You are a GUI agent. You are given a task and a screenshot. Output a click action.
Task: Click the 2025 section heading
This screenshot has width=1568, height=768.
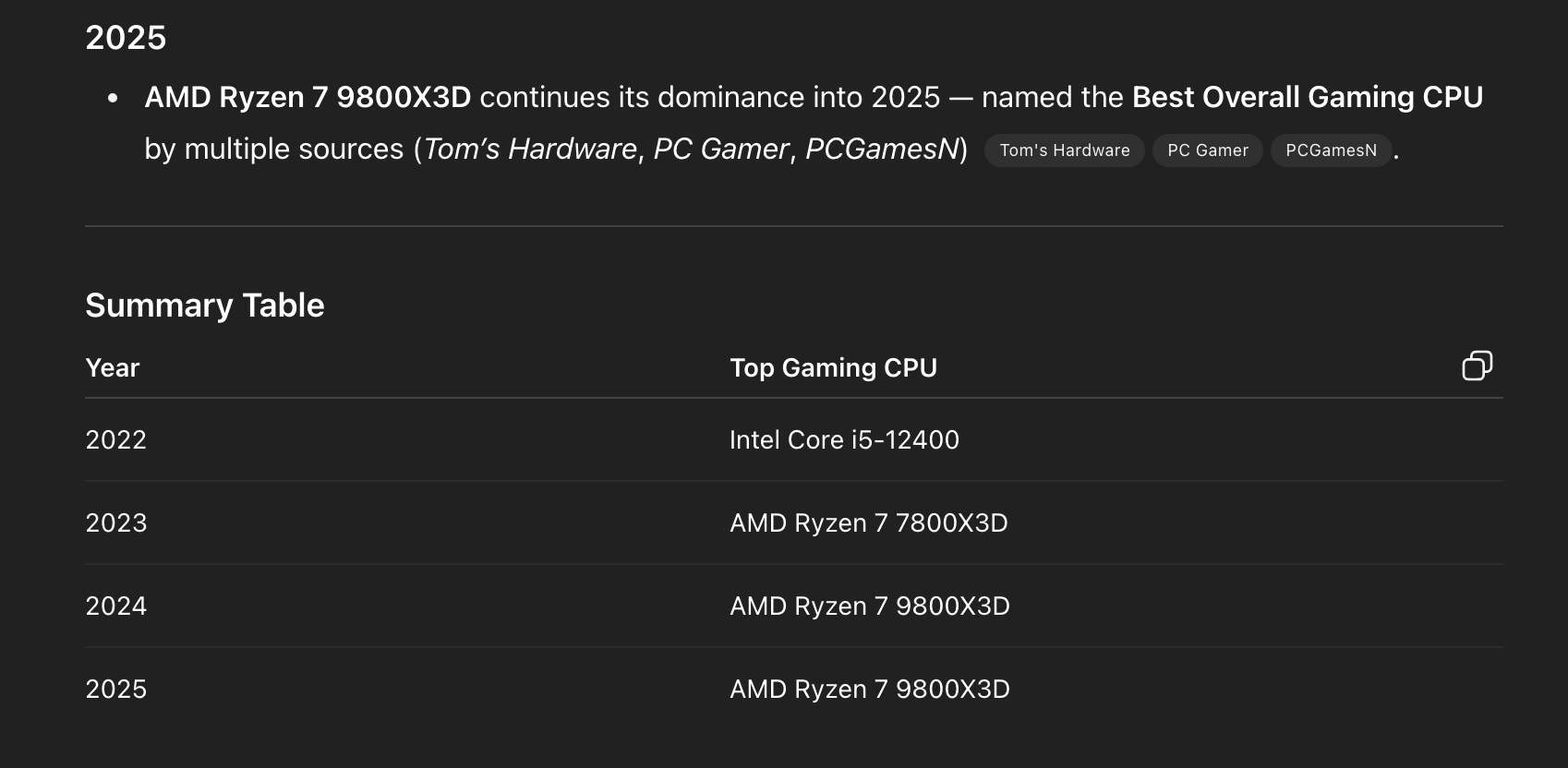126,38
